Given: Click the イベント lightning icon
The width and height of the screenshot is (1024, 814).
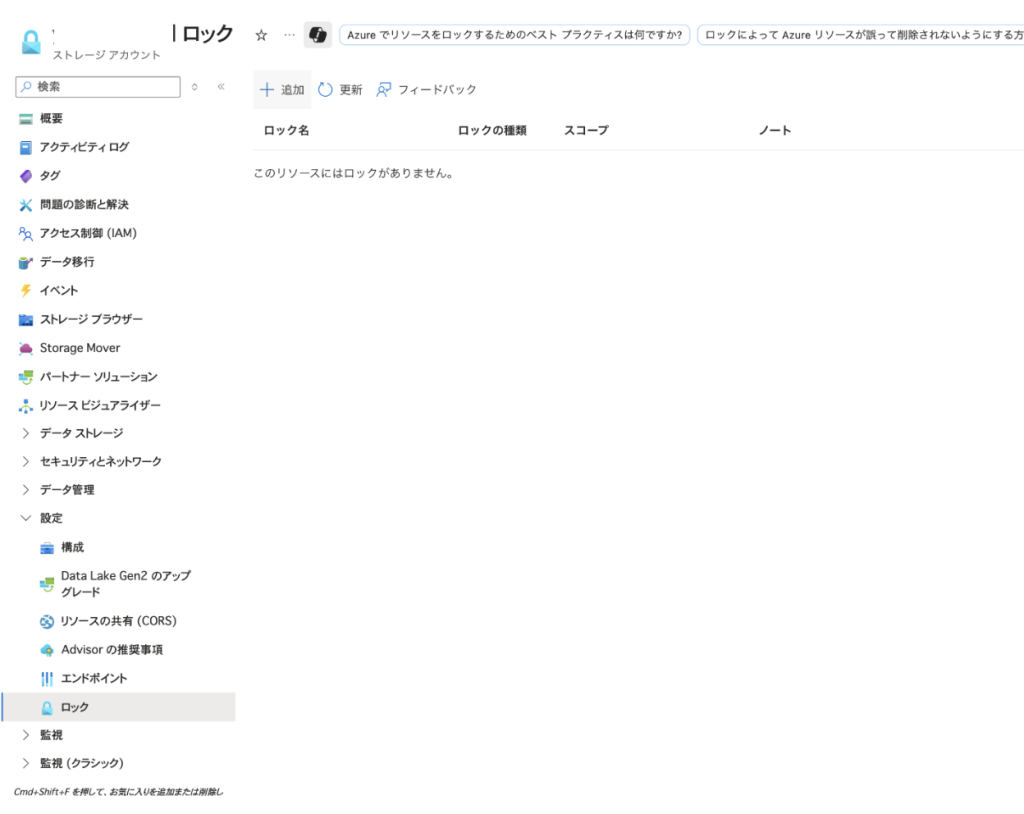Looking at the screenshot, I should [26, 291].
